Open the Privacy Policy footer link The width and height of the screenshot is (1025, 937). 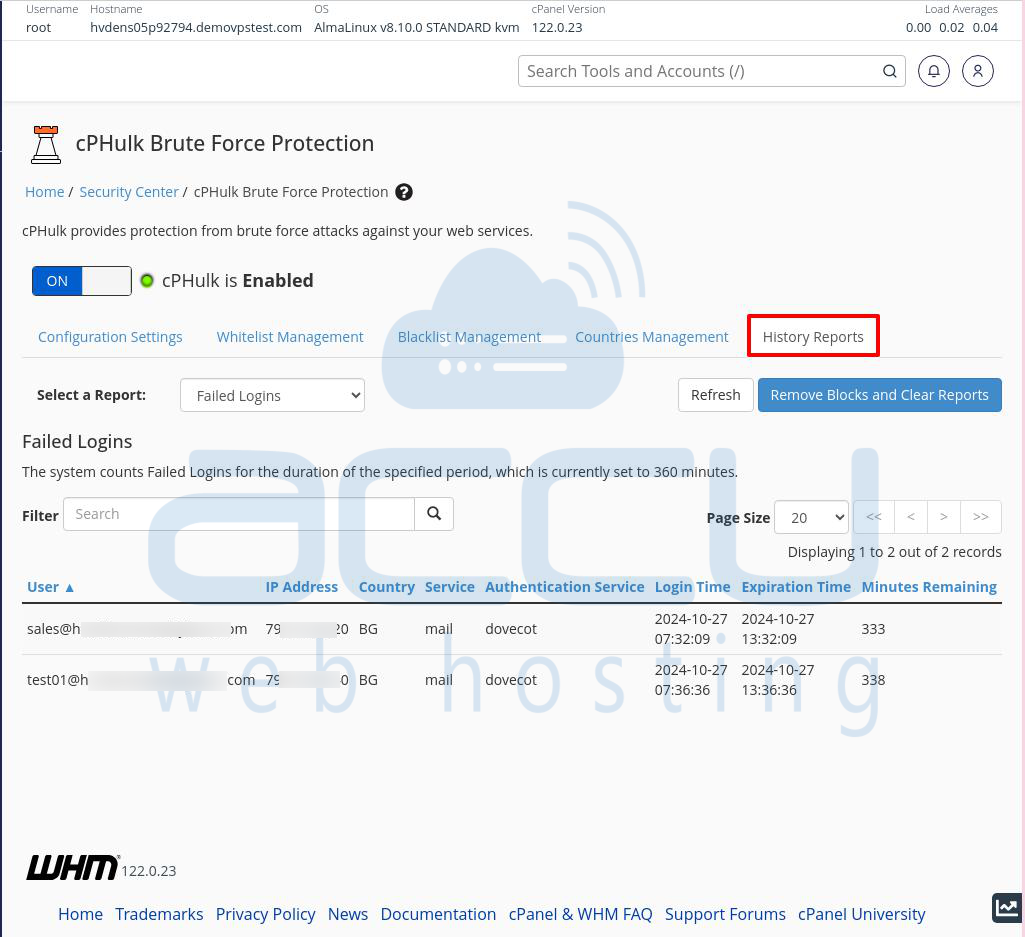click(265, 914)
